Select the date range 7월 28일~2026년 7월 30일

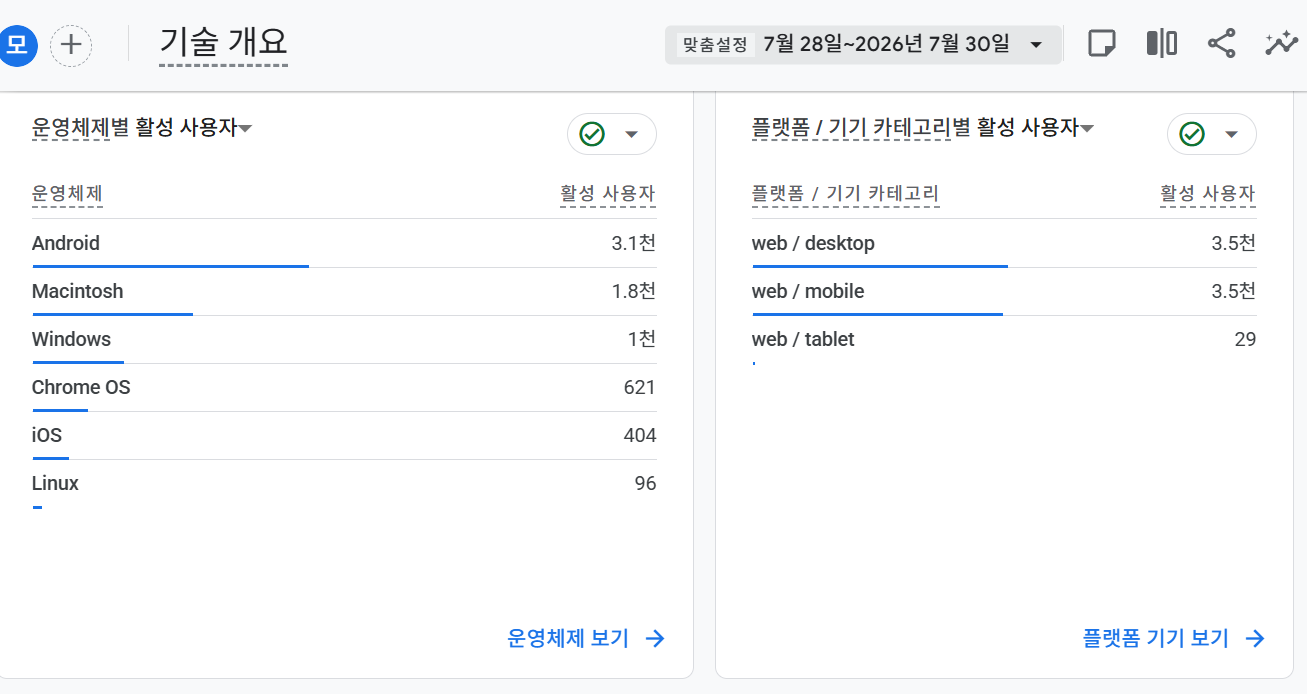pos(886,45)
